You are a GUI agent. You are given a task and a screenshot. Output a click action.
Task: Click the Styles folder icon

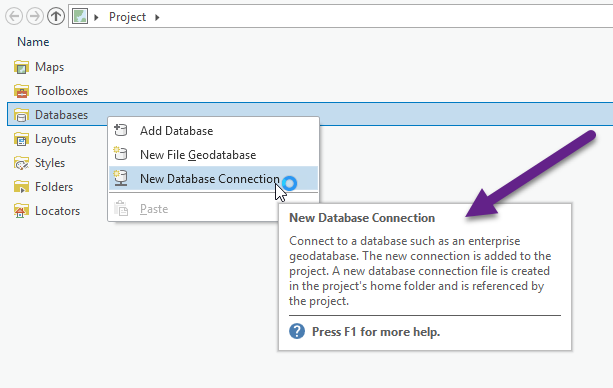pyautogui.click(x=21, y=163)
